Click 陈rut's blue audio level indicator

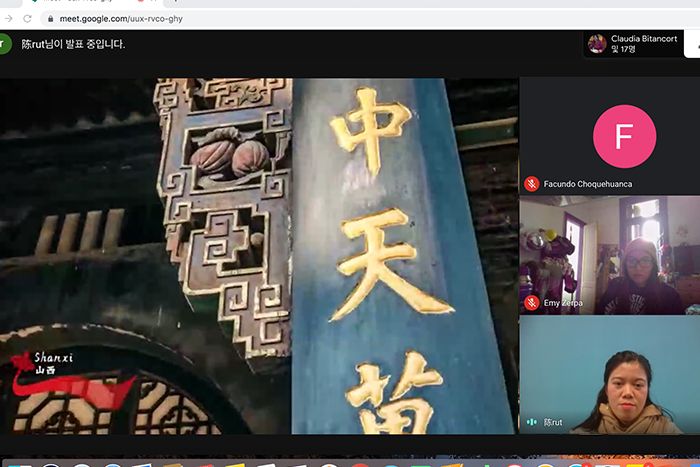tap(531, 422)
